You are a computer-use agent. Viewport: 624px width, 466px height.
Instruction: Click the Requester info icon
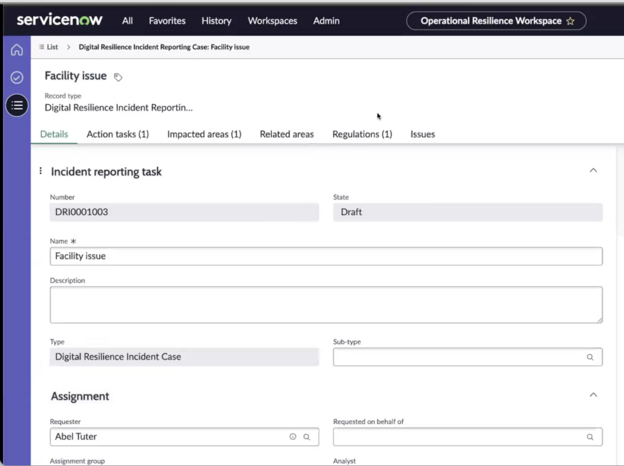(x=292, y=437)
